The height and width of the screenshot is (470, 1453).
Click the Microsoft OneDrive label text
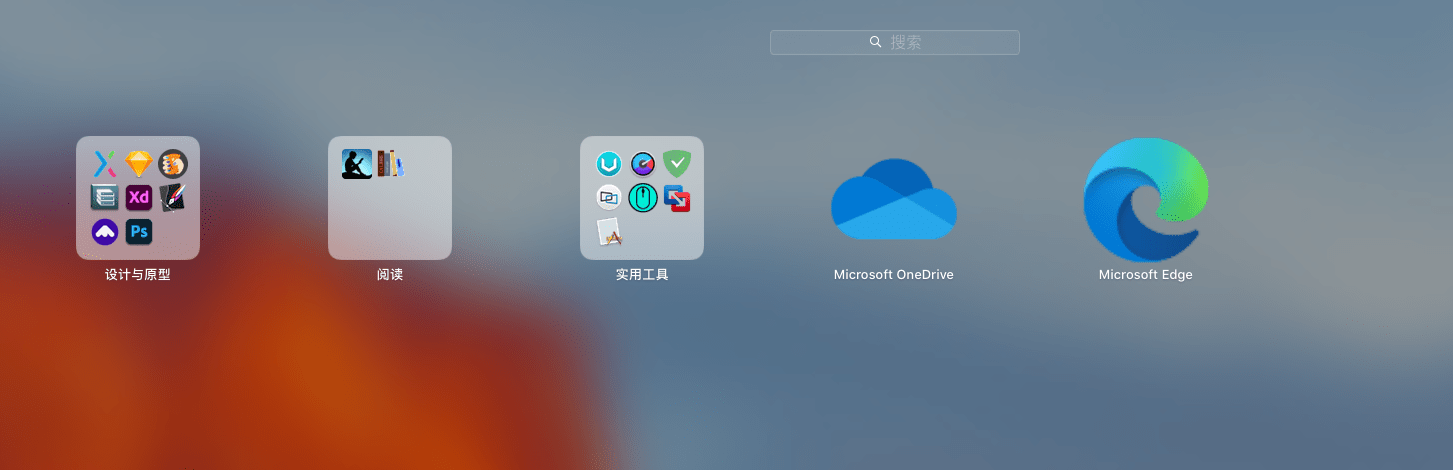(x=894, y=274)
